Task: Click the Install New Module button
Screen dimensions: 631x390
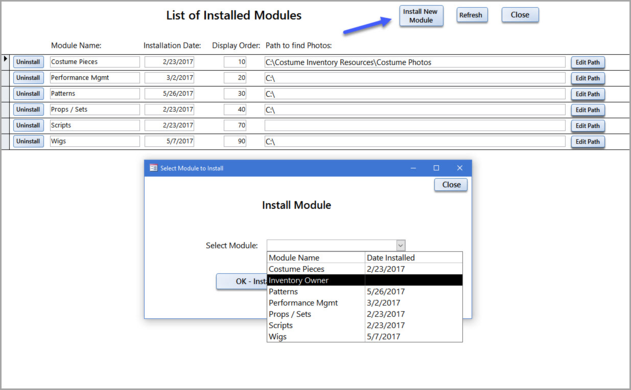Action: (421, 16)
